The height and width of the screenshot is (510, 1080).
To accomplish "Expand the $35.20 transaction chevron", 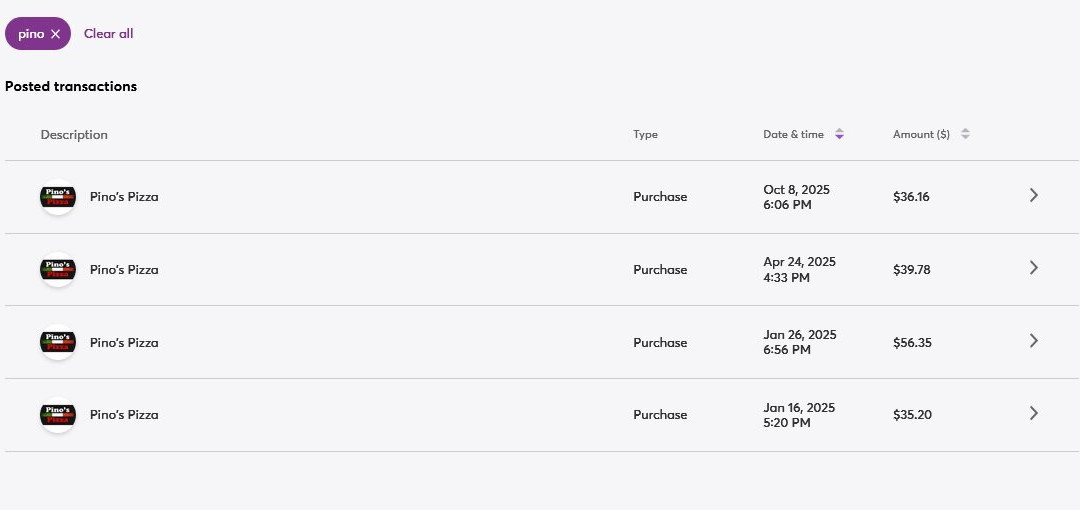I will point(1034,413).
